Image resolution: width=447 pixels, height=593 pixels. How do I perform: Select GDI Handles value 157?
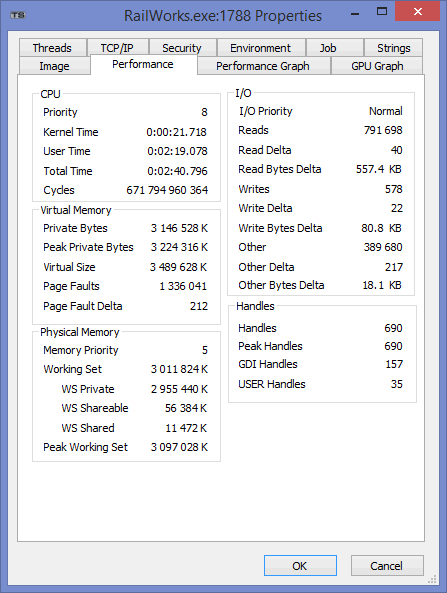(x=394, y=364)
